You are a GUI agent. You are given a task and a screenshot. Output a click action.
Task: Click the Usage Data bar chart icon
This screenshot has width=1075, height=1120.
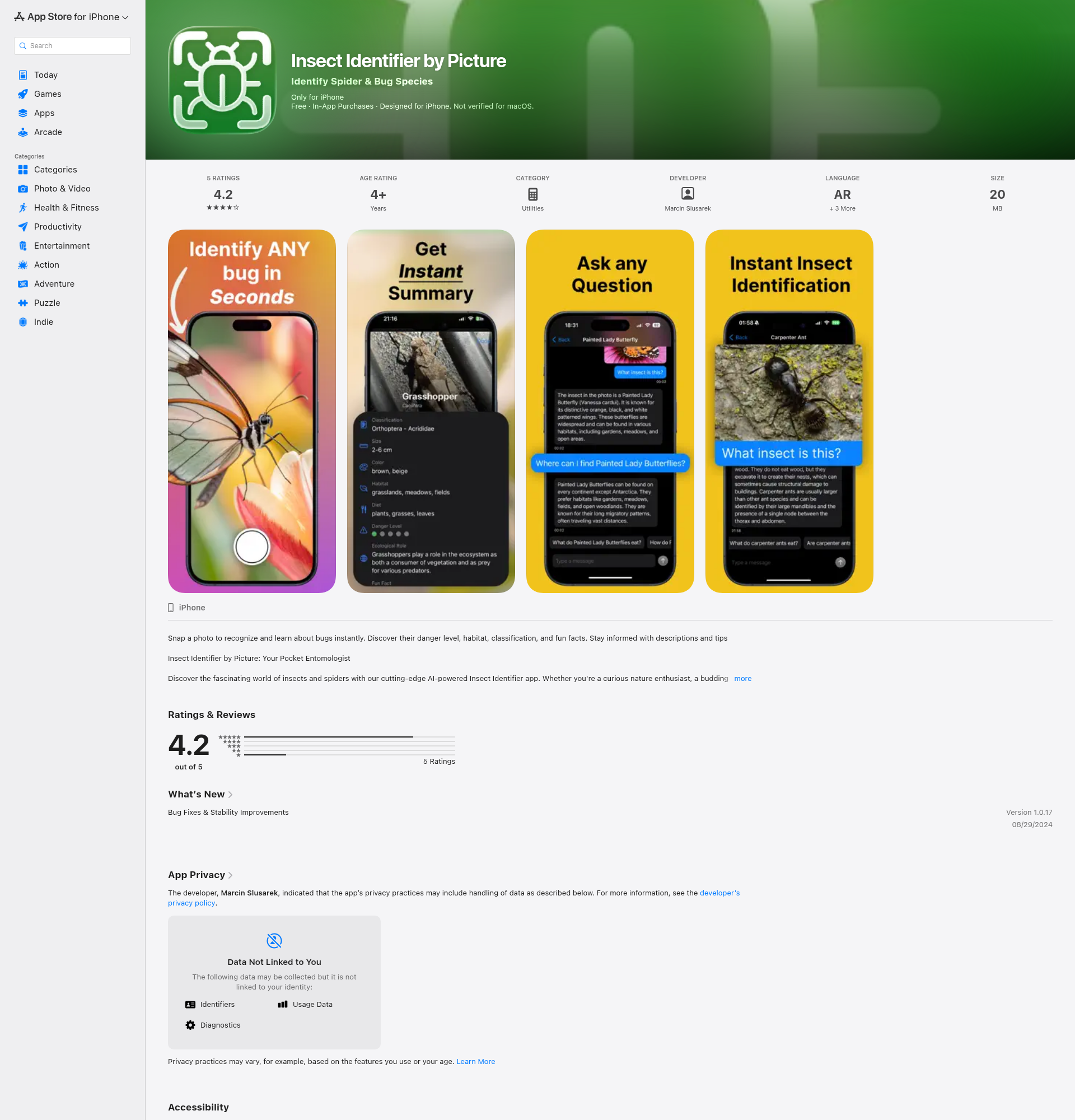point(283,1004)
